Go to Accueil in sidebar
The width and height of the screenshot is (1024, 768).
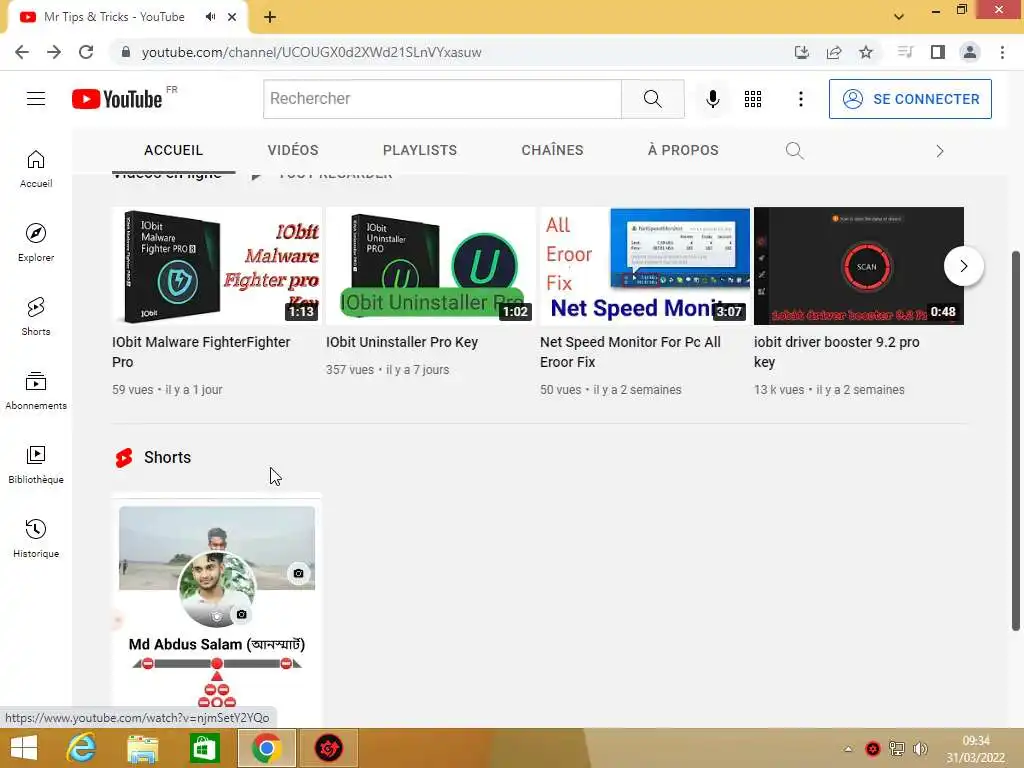click(36, 168)
